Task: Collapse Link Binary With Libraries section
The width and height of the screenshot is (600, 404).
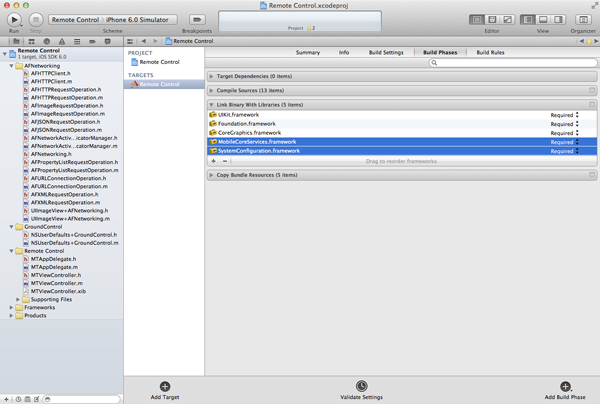Action: click(x=211, y=105)
